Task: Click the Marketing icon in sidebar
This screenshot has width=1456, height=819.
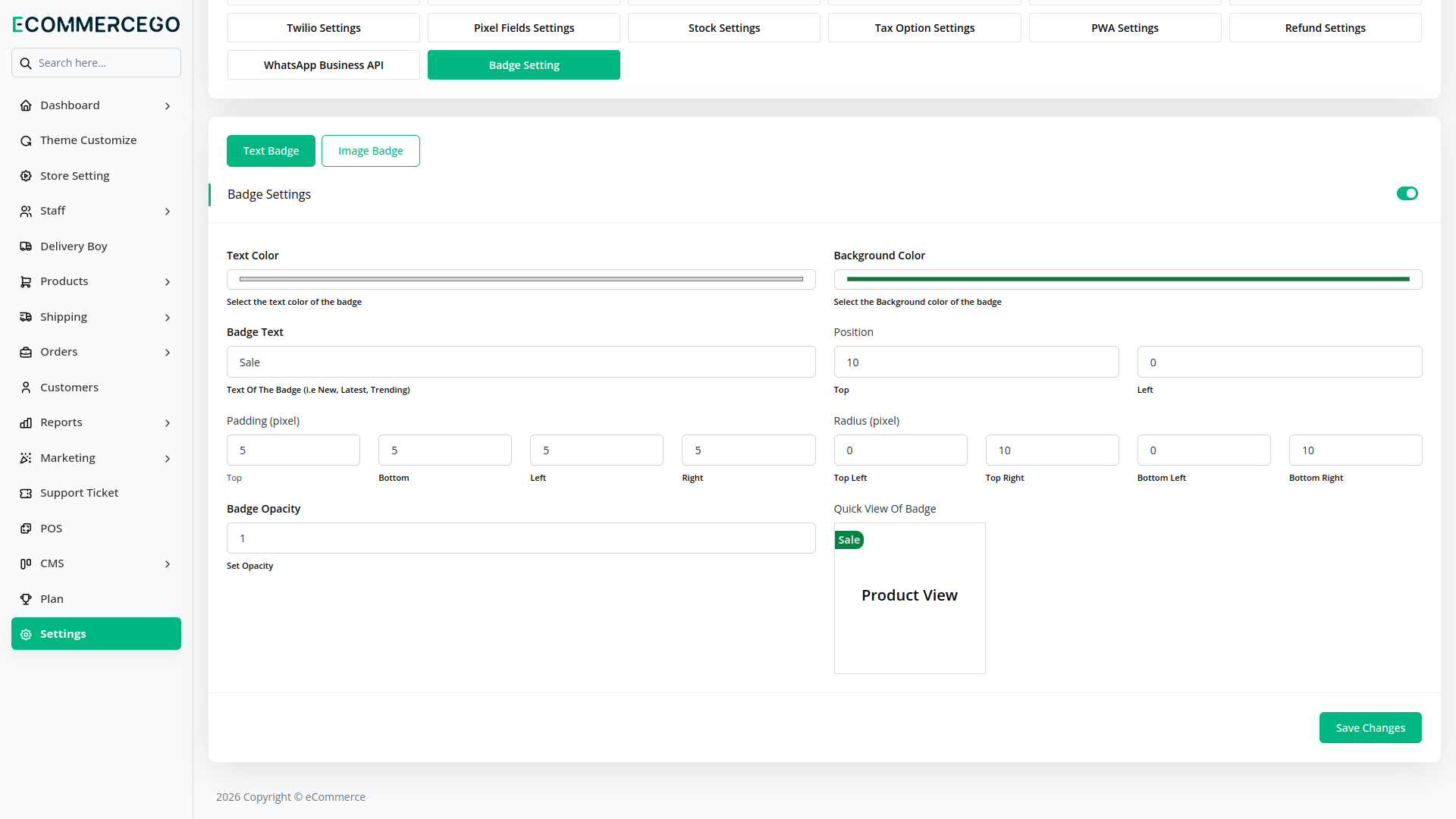Action: [26, 458]
